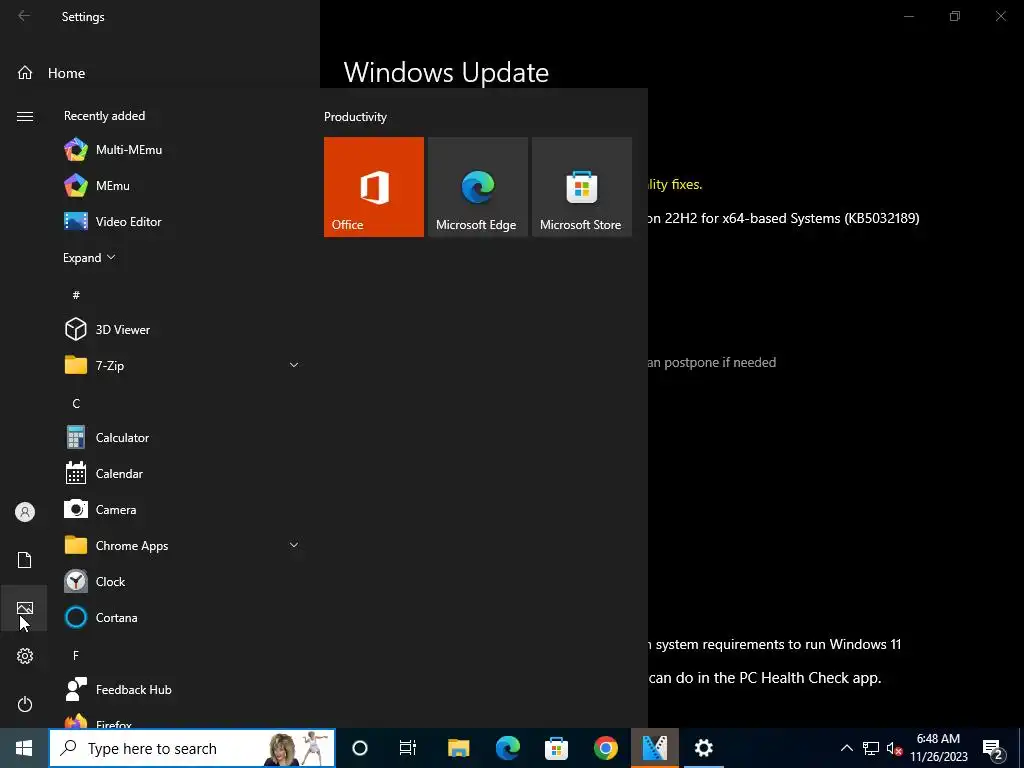This screenshot has width=1024, height=768.
Task: Jump to letter index via # header
Action: tap(76, 295)
